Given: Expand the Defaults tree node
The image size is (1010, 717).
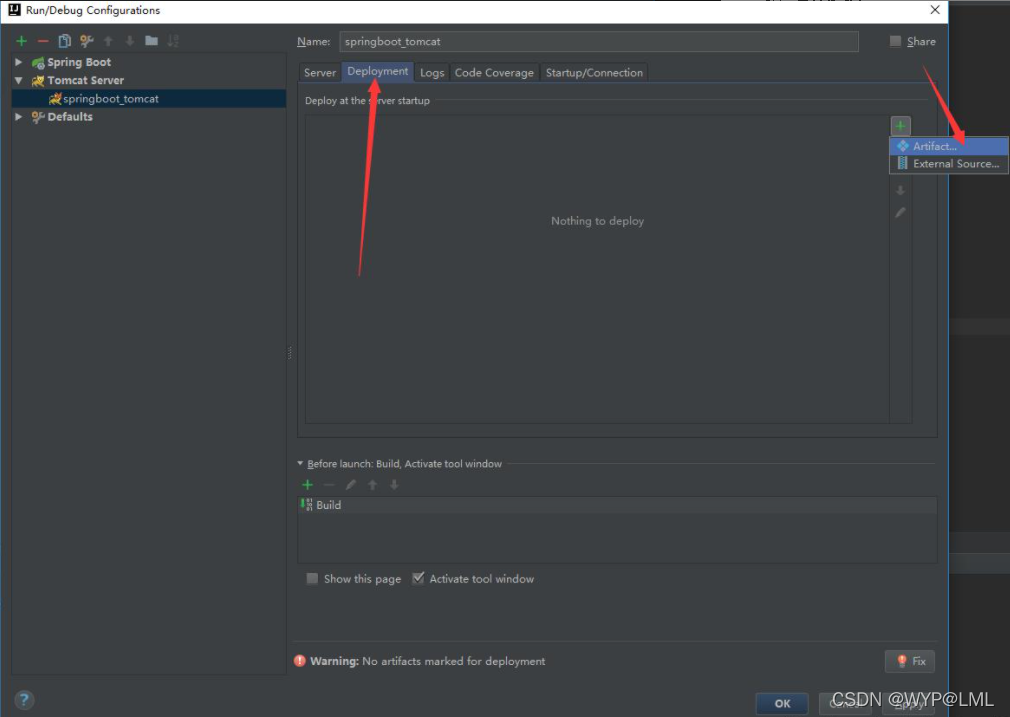Looking at the screenshot, I should pos(19,117).
